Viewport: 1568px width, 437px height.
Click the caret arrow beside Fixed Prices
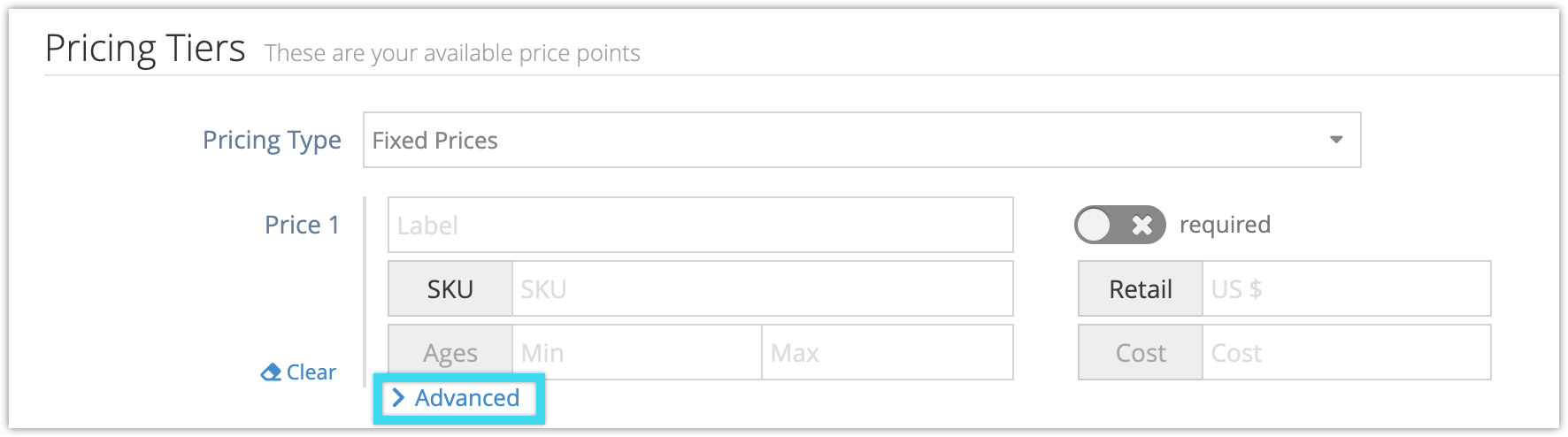1336,140
